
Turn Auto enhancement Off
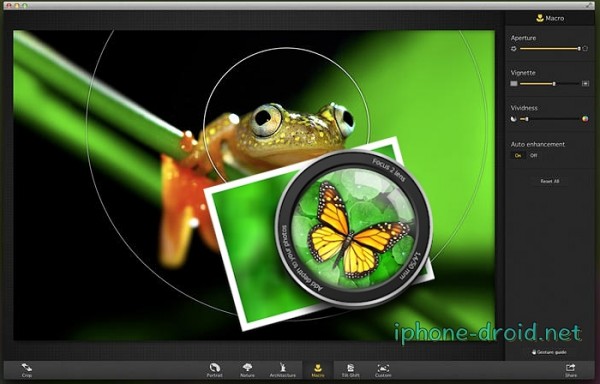tap(533, 156)
